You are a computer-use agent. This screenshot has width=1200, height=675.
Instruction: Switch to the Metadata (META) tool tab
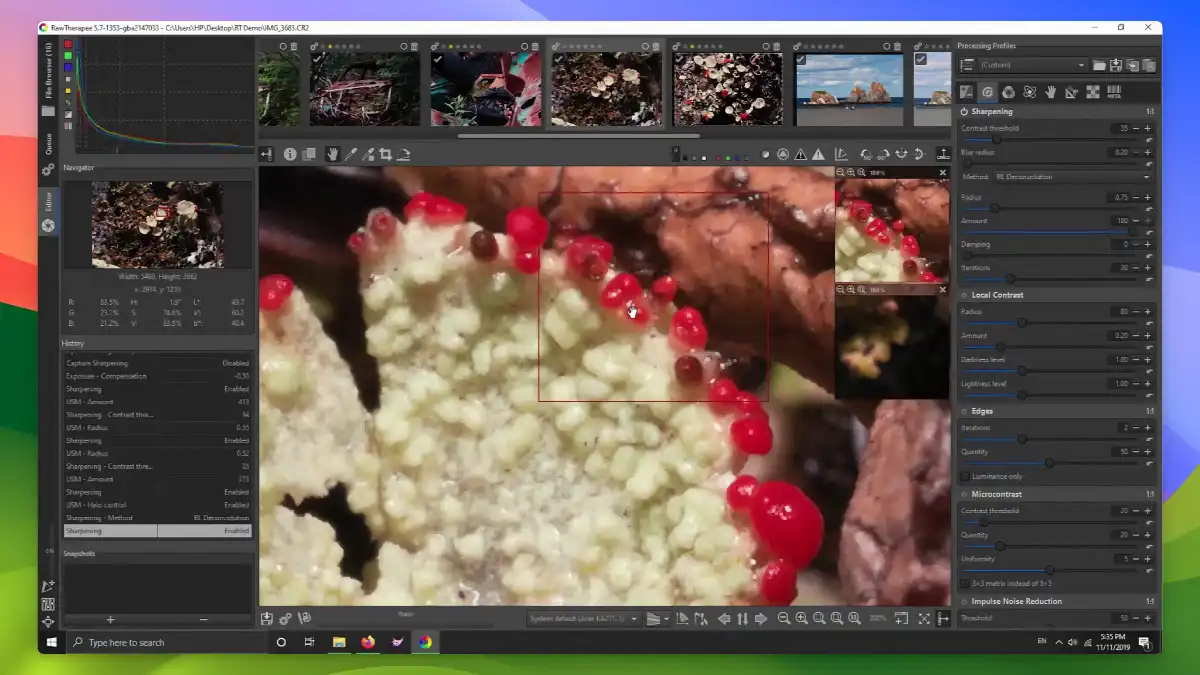coord(1114,92)
